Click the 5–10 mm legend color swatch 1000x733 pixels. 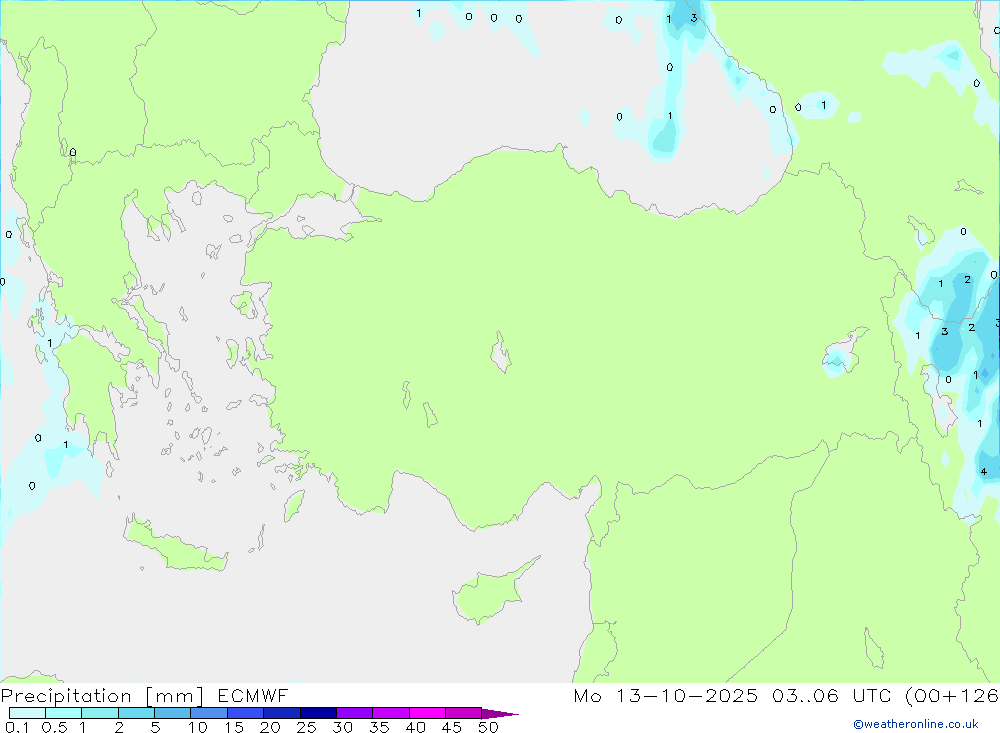click(173, 713)
